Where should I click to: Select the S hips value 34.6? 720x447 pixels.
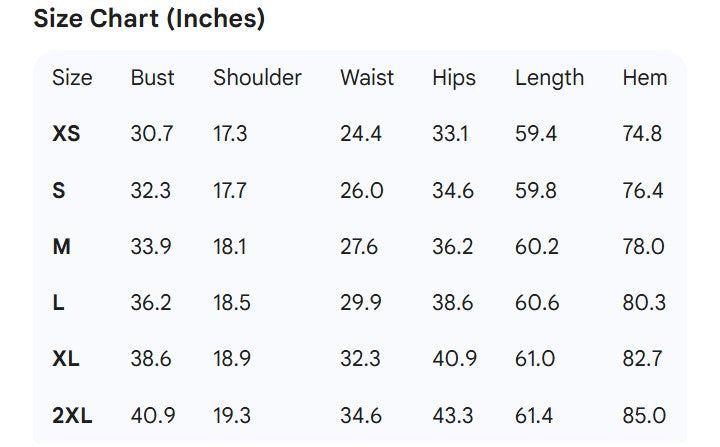tap(453, 190)
